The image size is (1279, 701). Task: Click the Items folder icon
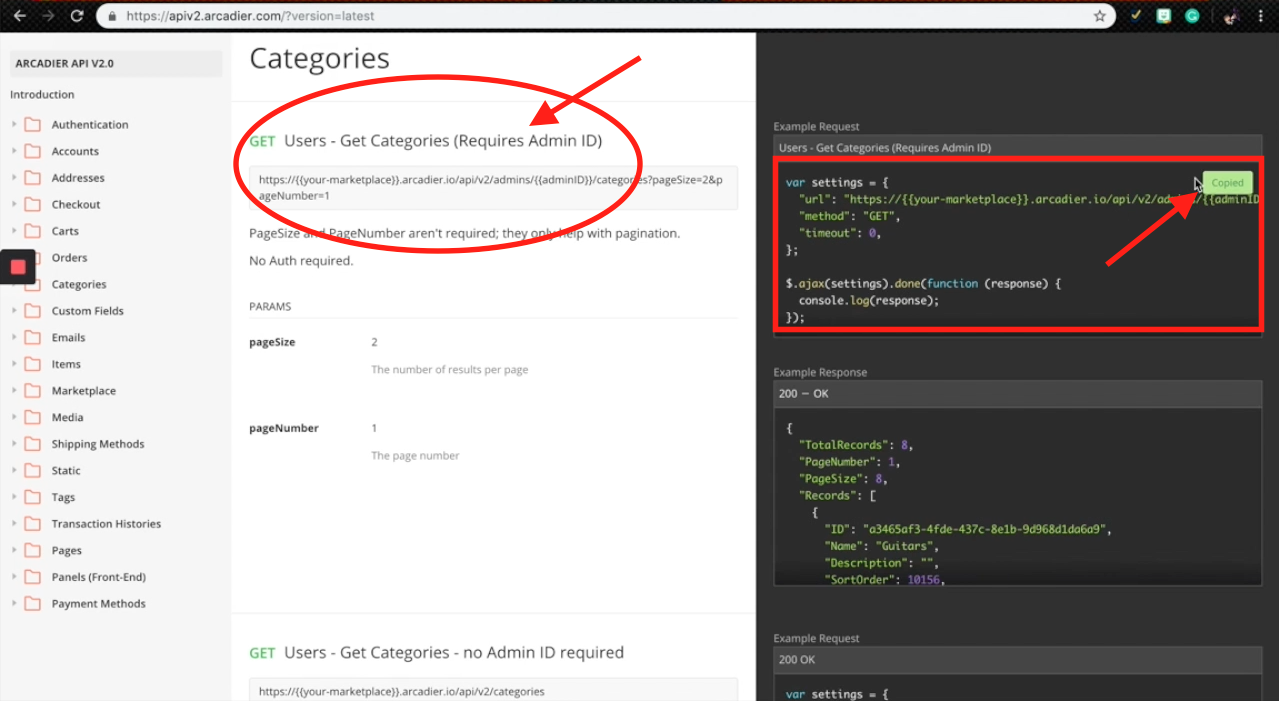tap(33, 364)
